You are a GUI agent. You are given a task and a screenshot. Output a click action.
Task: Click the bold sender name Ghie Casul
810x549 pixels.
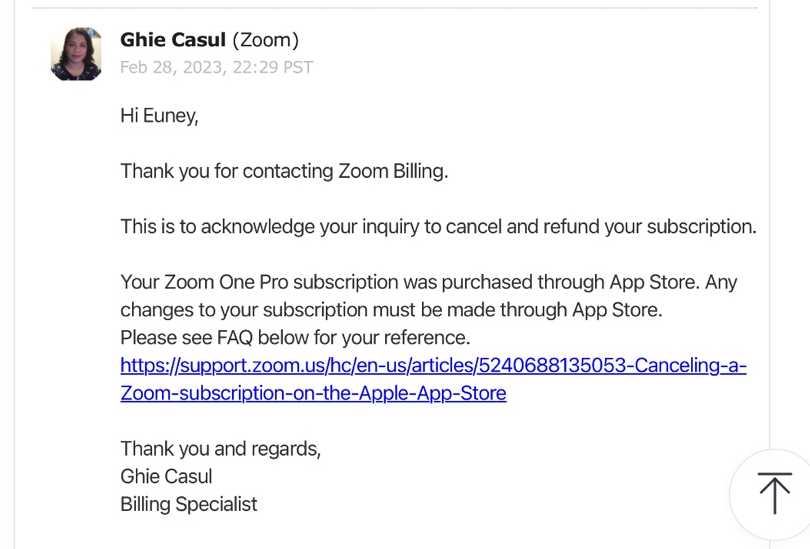pos(173,40)
